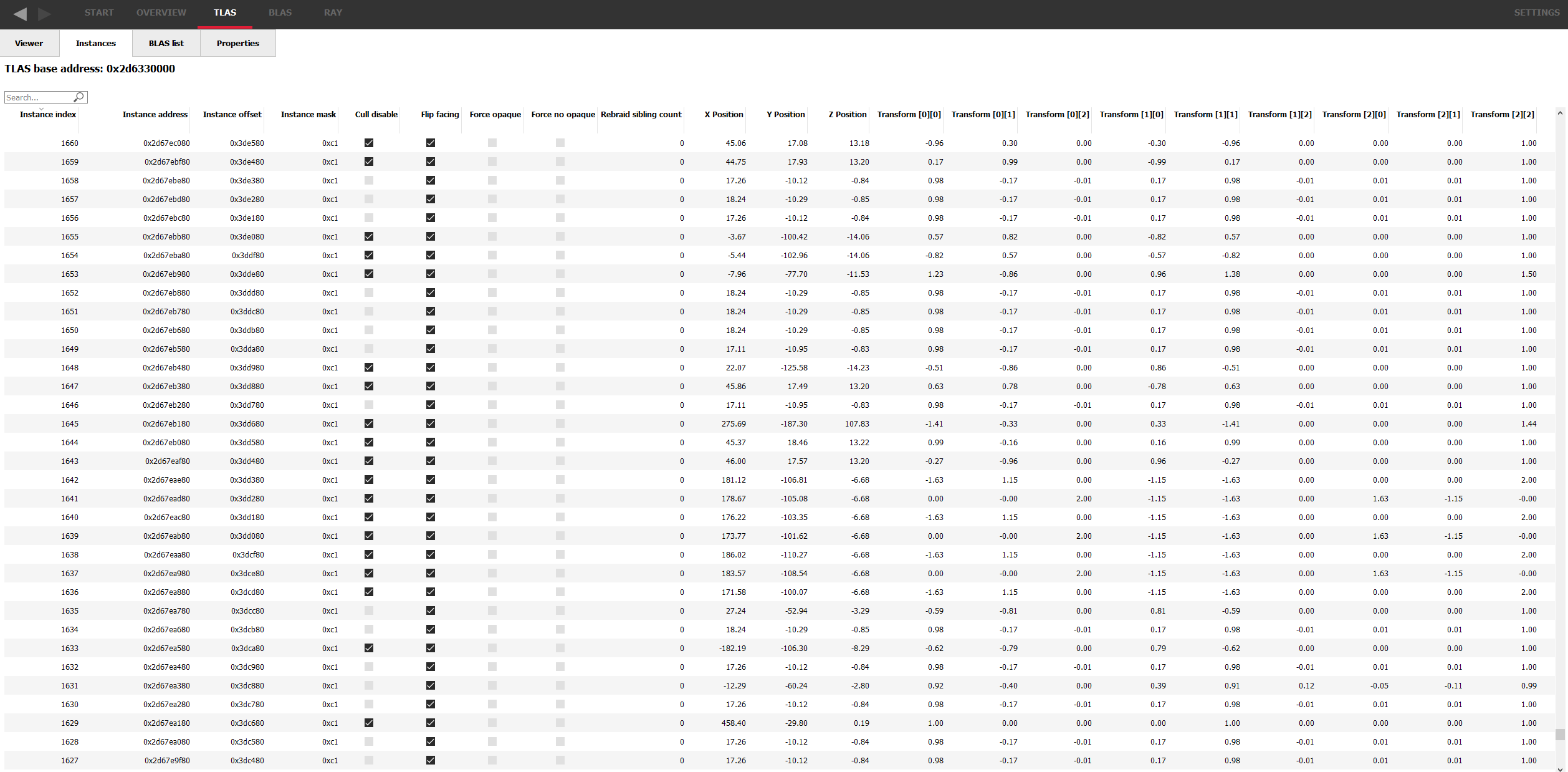Enable Cull disable for instance 1657
The image size is (1568, 772).
369,199
